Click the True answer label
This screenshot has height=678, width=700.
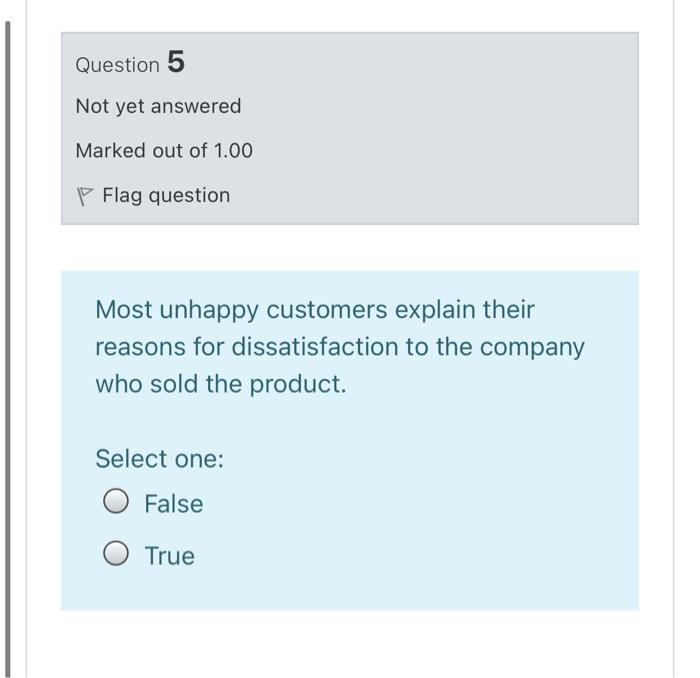click(x=169, y=556)
